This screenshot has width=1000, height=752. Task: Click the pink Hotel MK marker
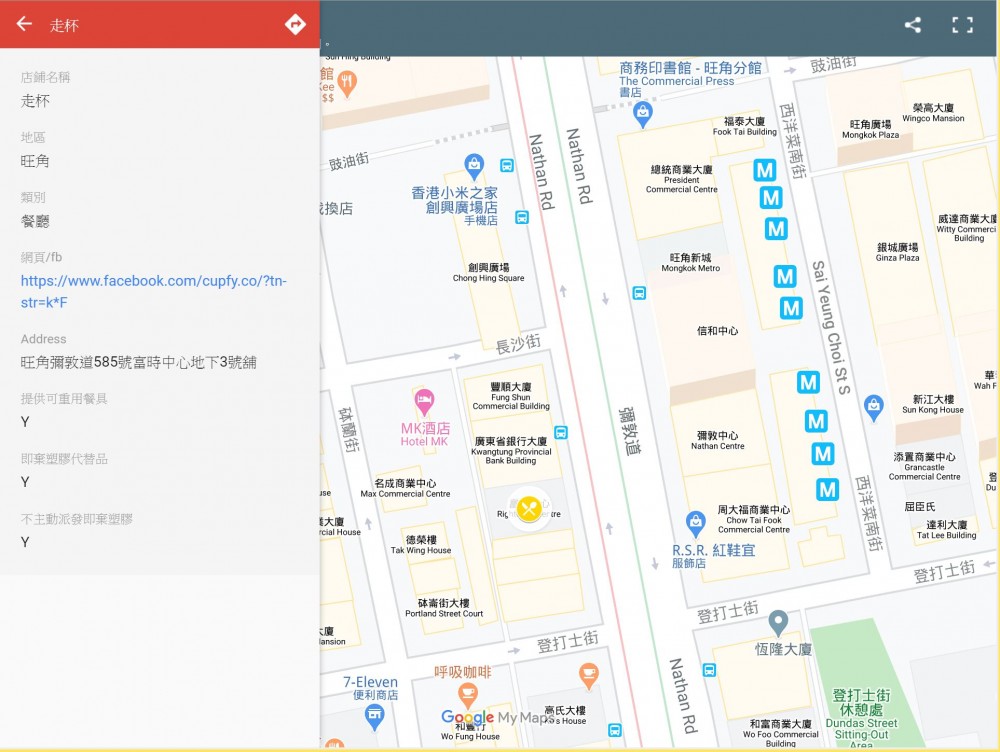(424, 402)
